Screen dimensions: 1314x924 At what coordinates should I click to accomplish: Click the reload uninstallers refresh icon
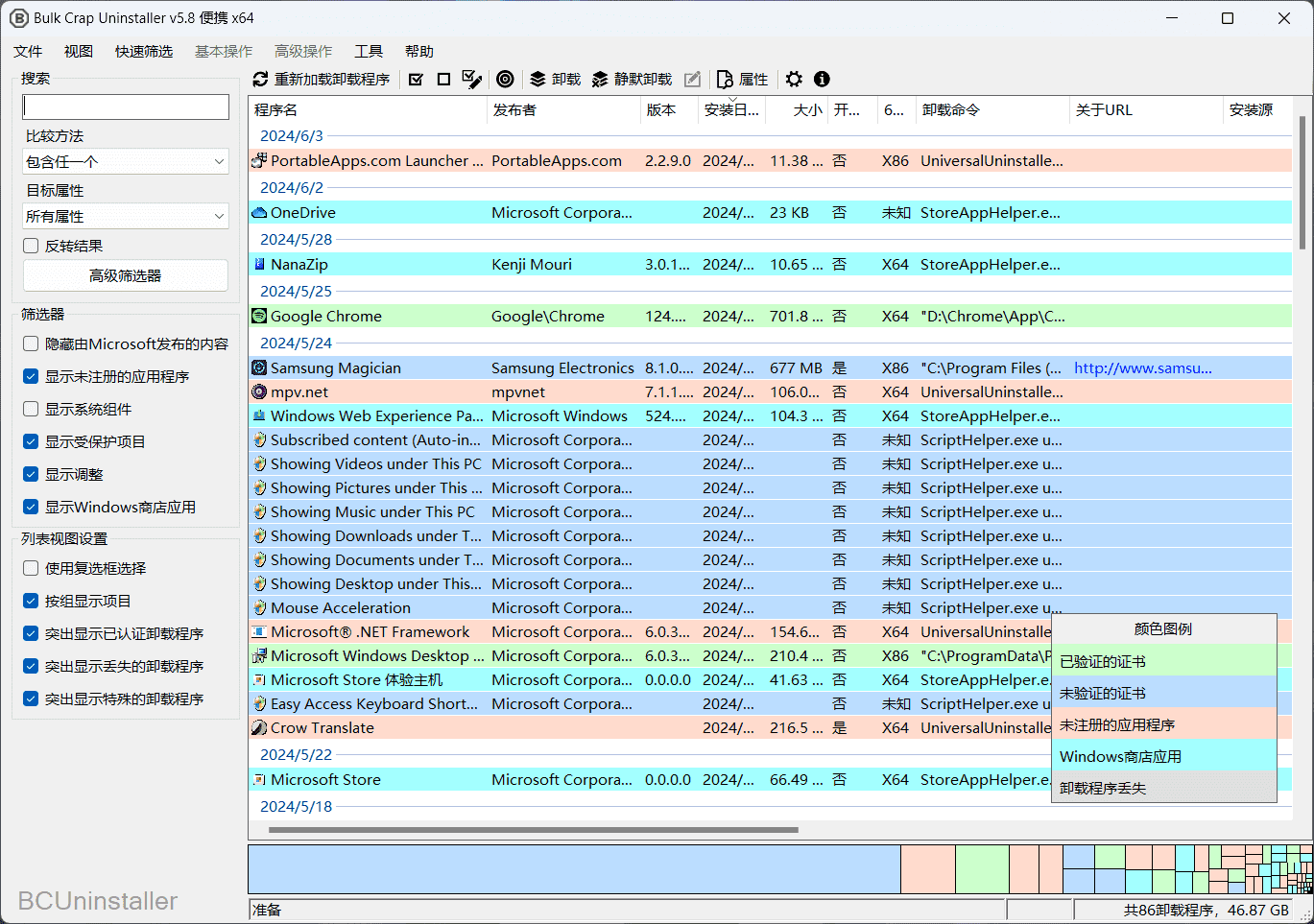(x=260, y=79)
